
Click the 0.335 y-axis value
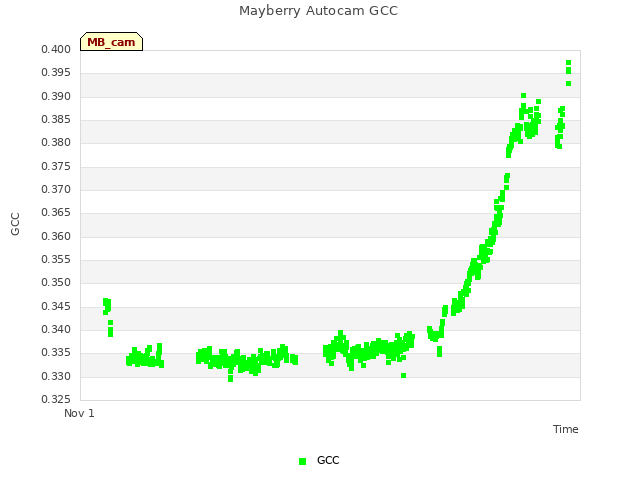point(56,353)
